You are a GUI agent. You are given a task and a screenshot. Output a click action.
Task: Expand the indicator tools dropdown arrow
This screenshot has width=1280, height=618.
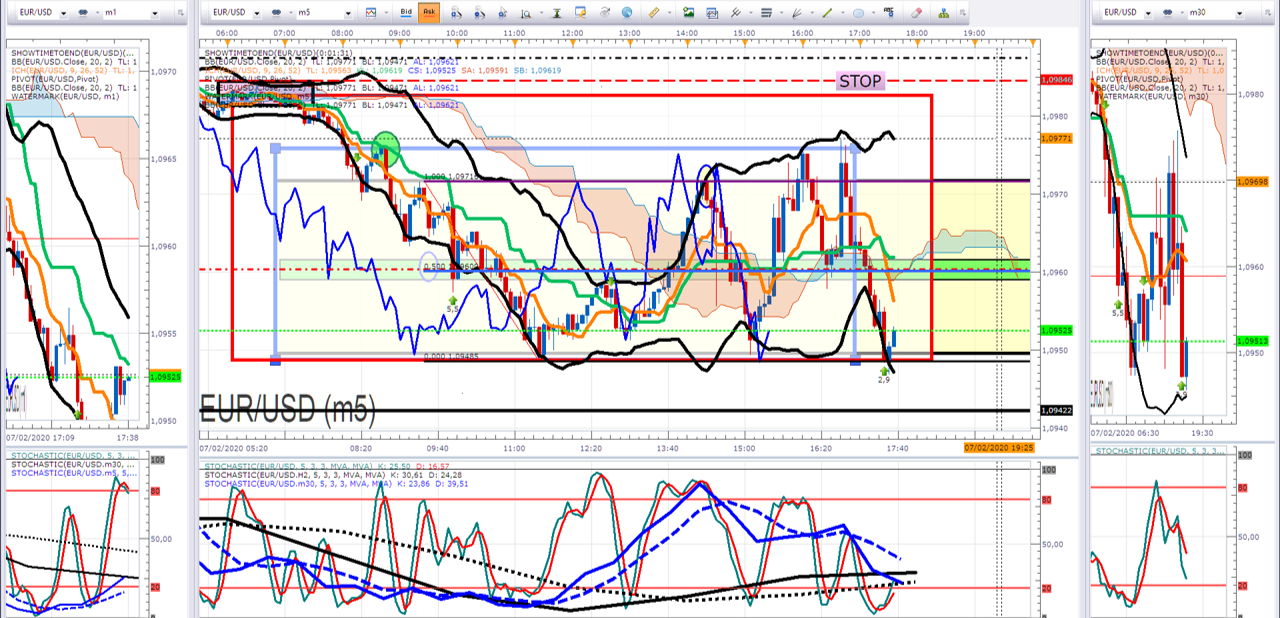pyautogui.click(x=750, y=13)
